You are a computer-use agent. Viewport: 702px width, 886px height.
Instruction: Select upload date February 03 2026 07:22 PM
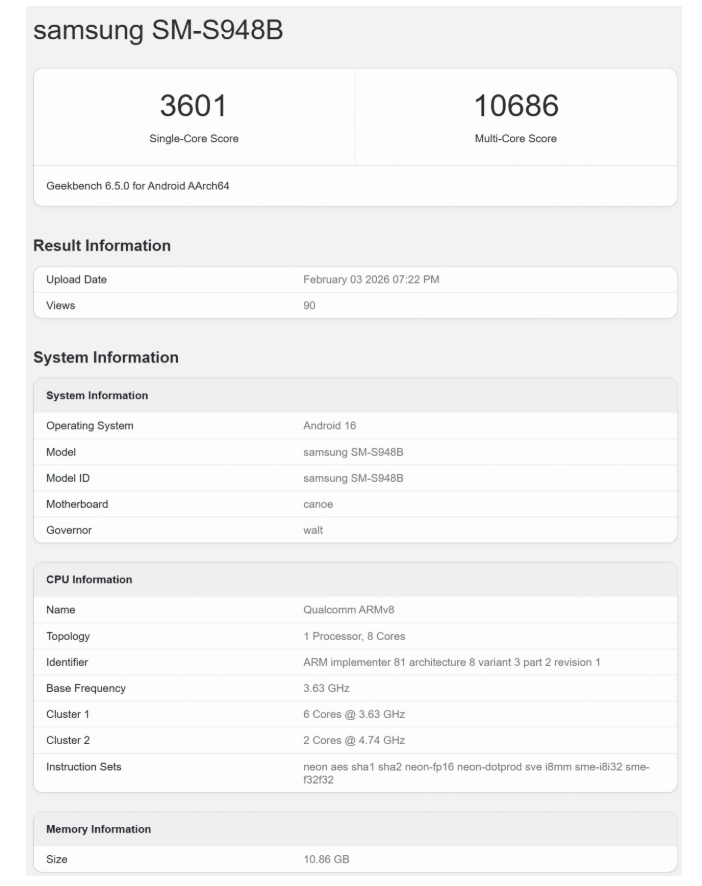click(x=371, y=279)
